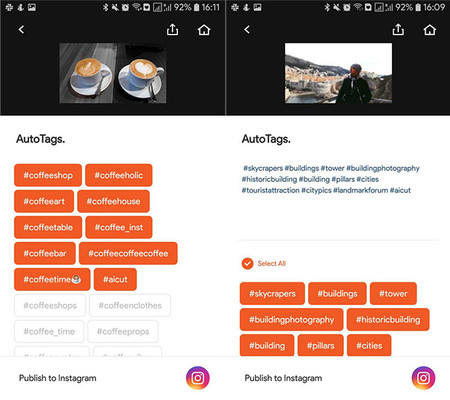Tap the coastal city photo thumbnail

(338, 73)
